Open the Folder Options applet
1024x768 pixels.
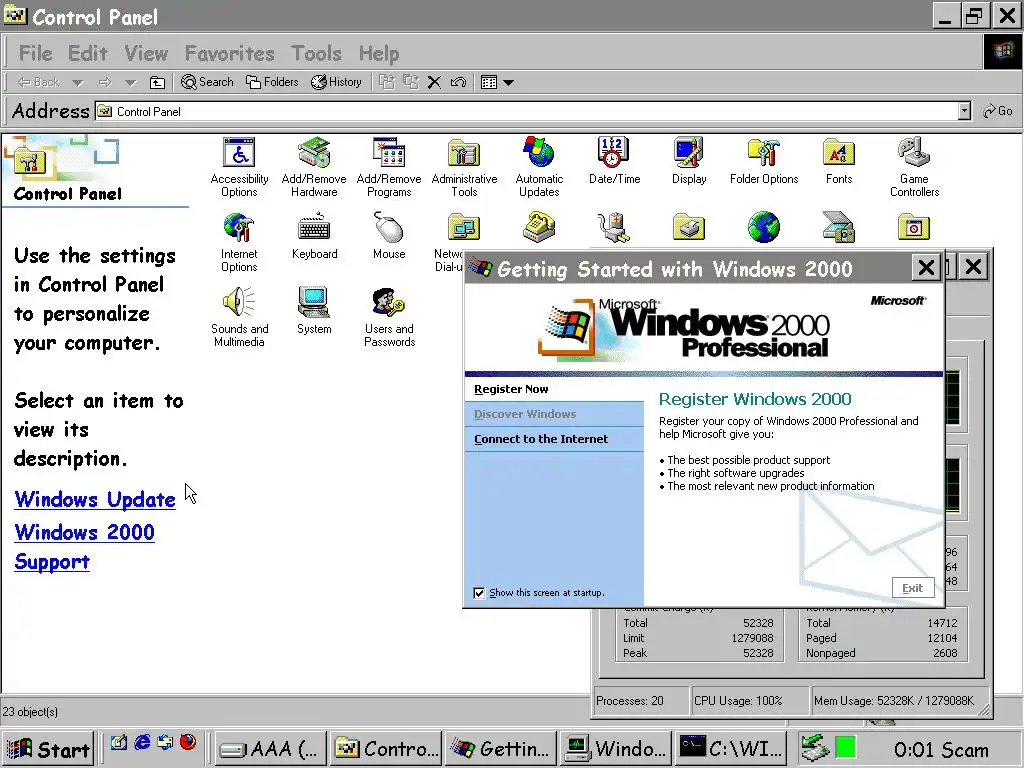(x=764, y=161)
